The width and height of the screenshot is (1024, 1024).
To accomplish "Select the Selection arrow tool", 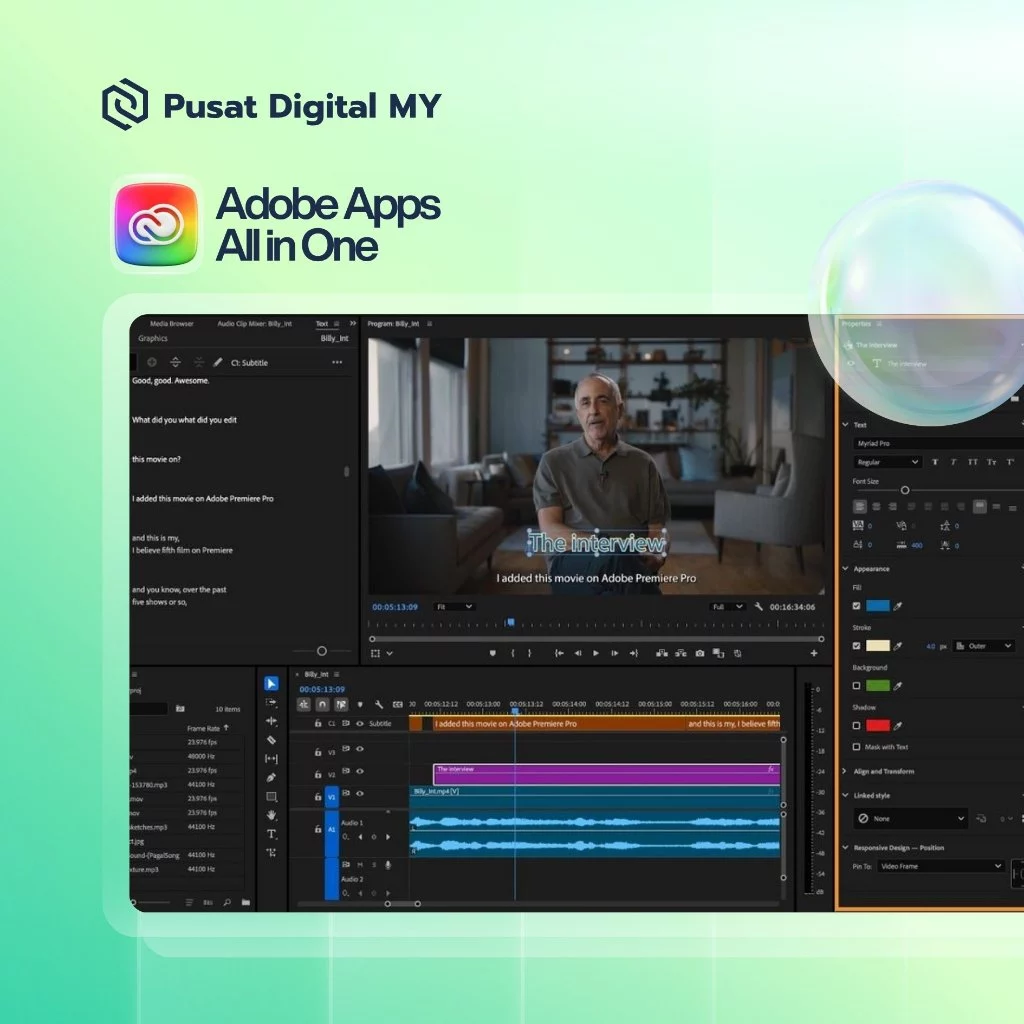I will tap(271, 683).
